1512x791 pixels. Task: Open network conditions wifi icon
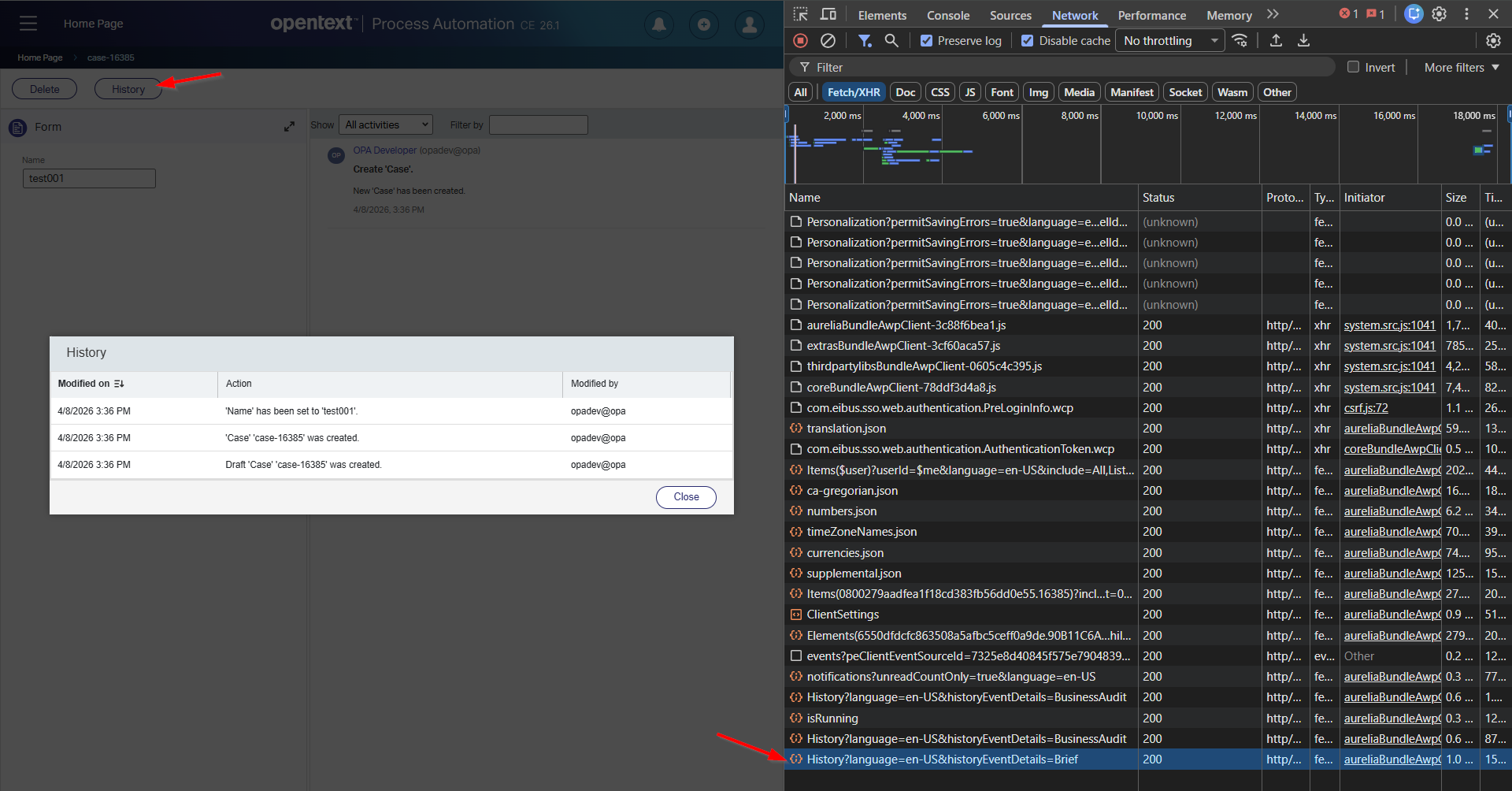tap(1240, 40)
